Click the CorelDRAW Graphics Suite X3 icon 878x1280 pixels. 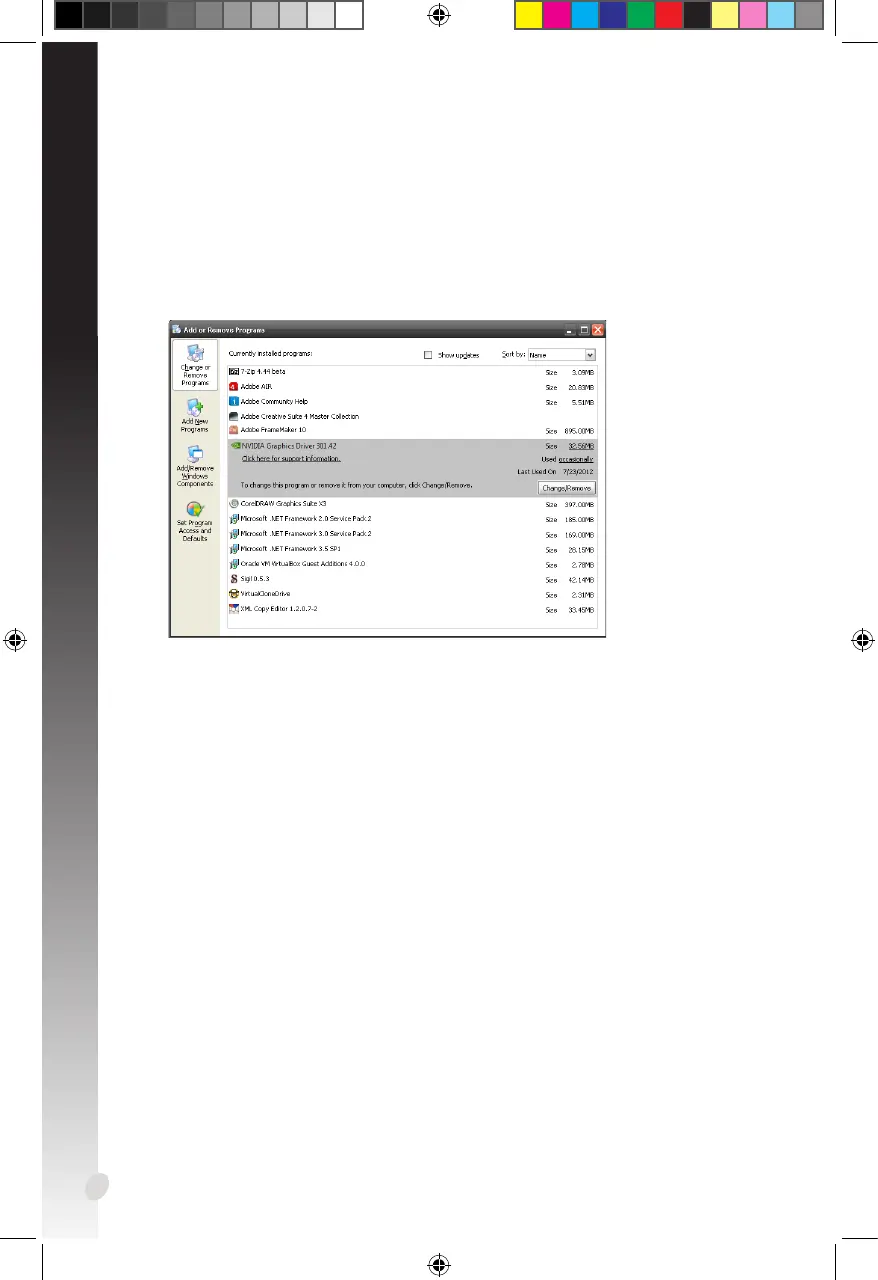(234, 504)
